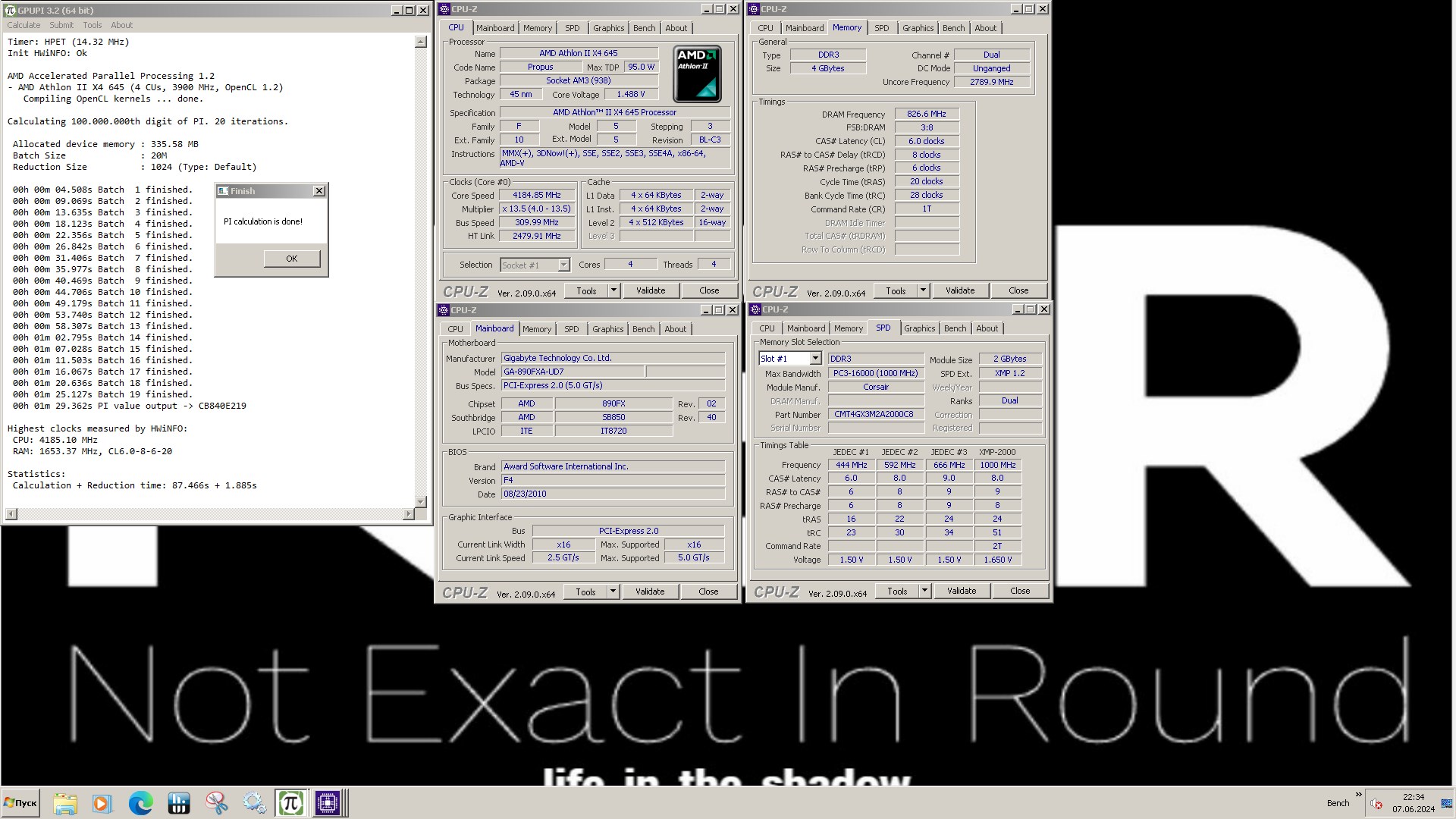The width and height of the screenshot is (1456, 819).
Task: Switch to Mainboard tab in CPU-Z CPU window
Action: point(495,28)
